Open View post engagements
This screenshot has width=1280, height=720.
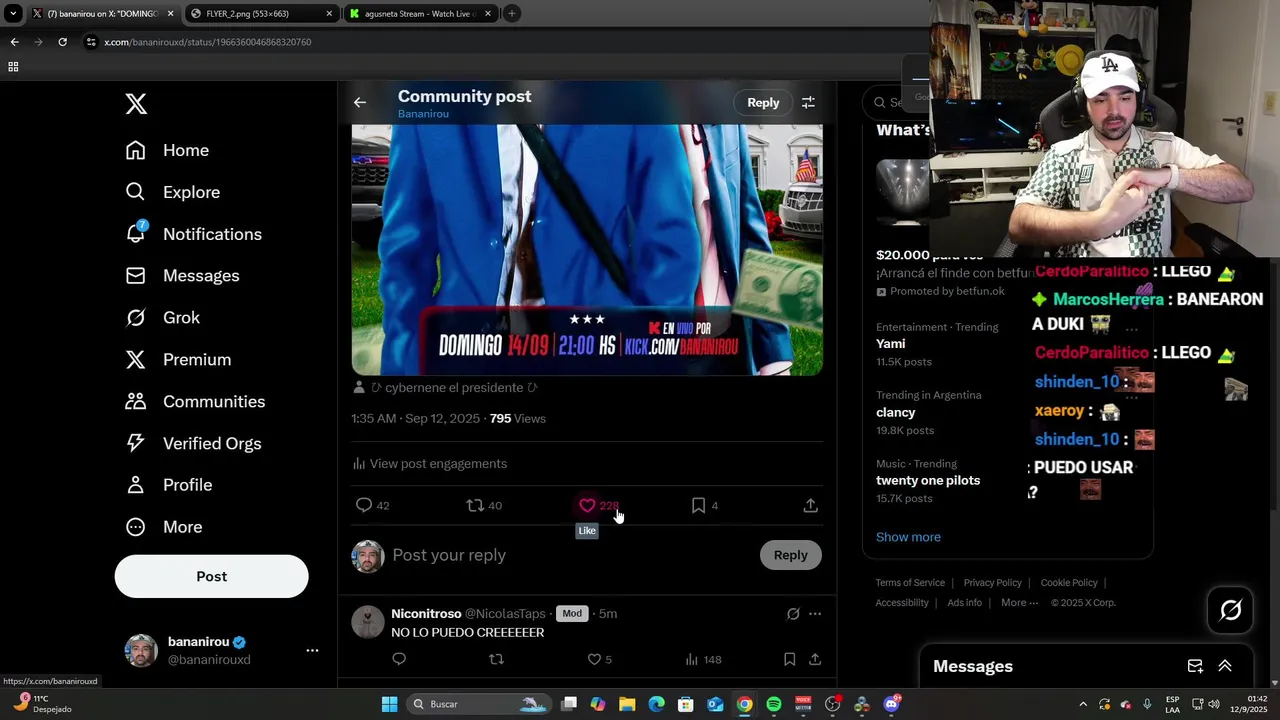(429, 464)
